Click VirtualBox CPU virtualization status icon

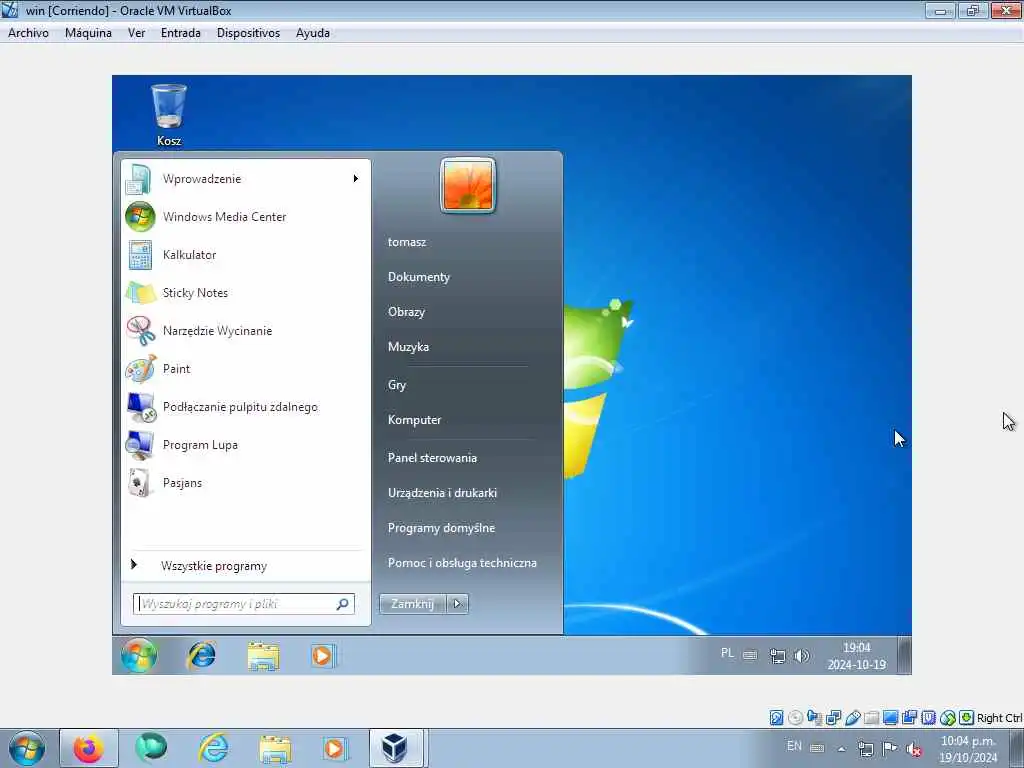click(x=928, y=718)
